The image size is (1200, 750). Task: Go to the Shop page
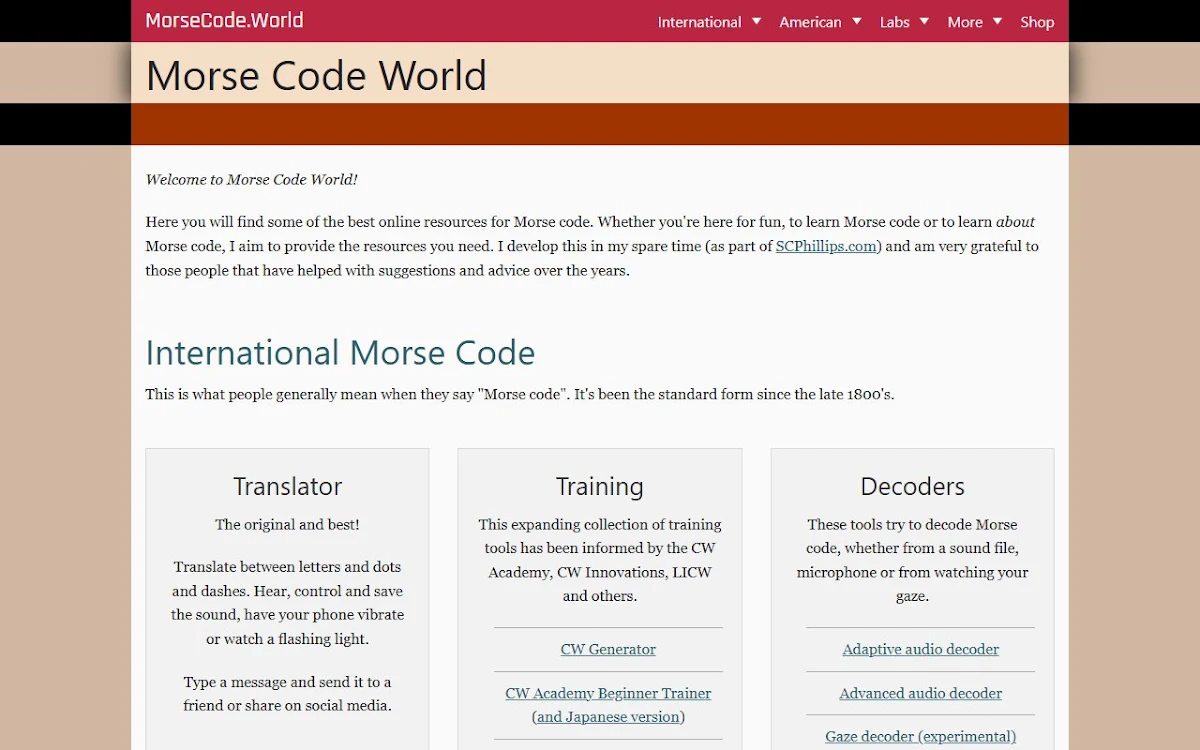[1037, 22]
